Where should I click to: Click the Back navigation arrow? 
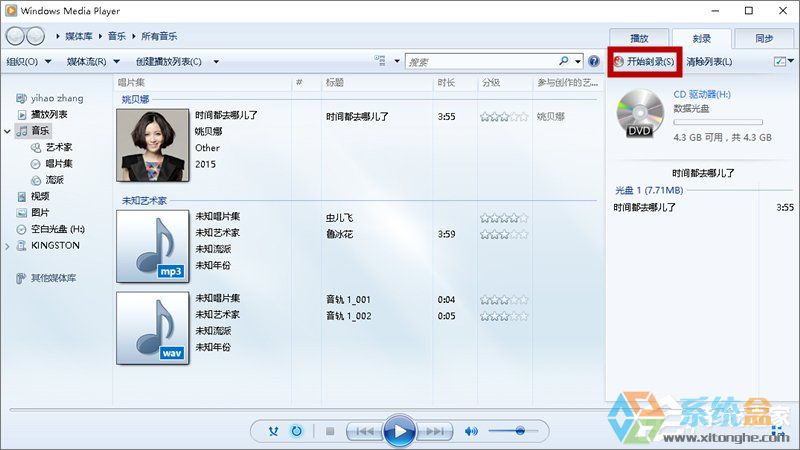coord(15,36)
